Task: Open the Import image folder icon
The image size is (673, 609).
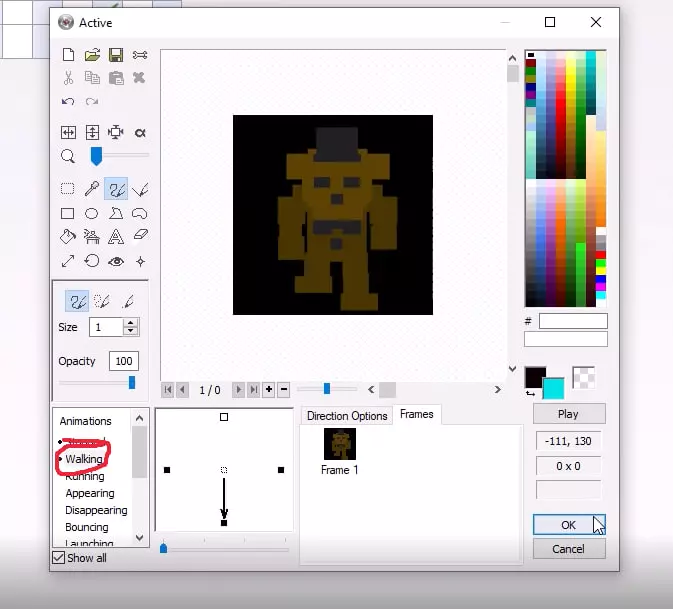Action: (92, 55)
